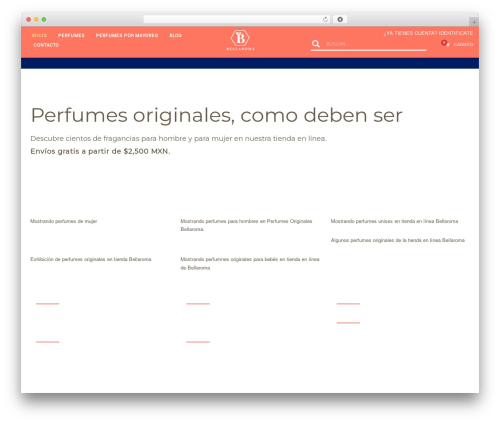
Task: Open the Contacto menu item
Action: [46, 45]
